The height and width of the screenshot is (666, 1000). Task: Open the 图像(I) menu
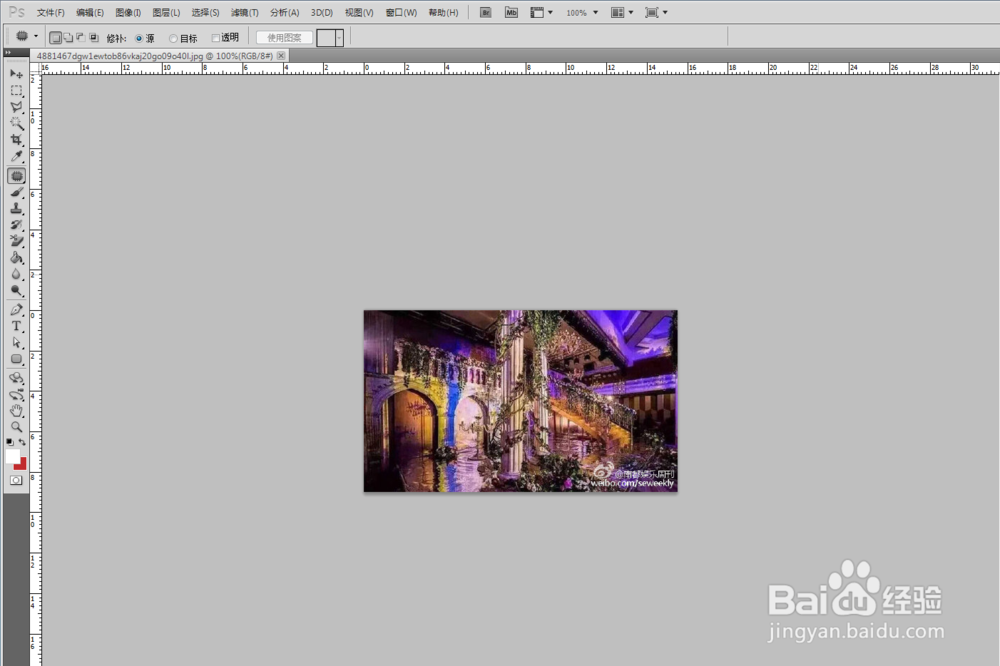pyautogui.click(x=128, y=13)
